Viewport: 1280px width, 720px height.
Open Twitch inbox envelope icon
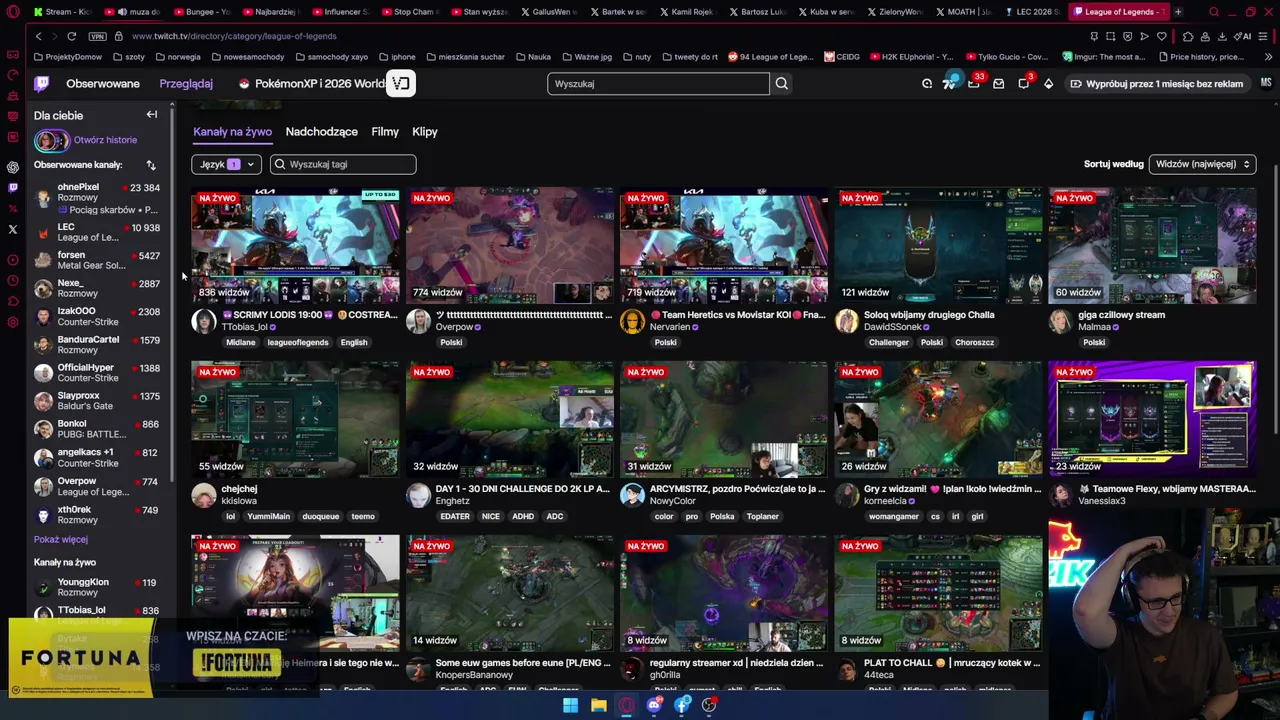(x=998, y=84)
